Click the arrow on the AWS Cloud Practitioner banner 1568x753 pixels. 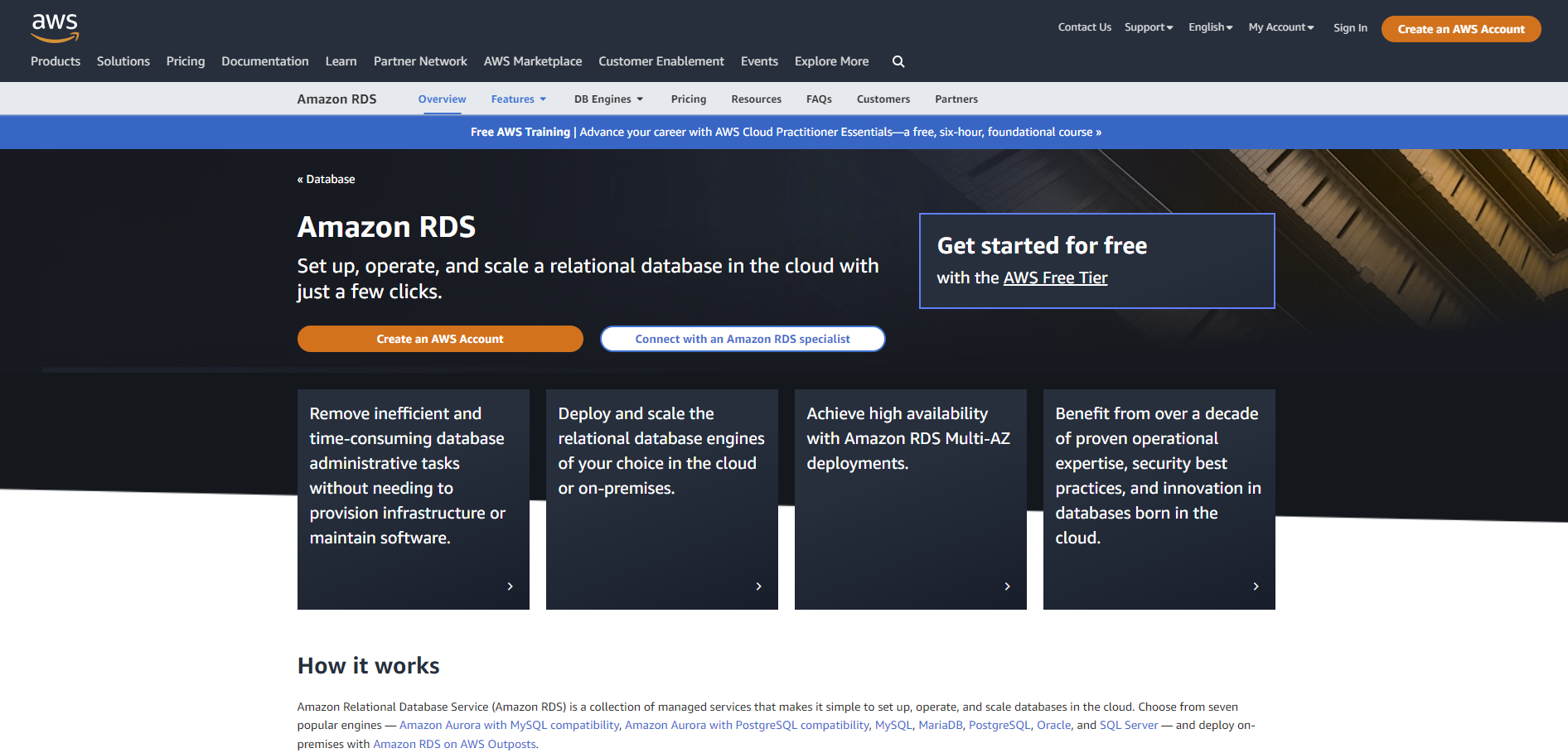(1098, 132)
